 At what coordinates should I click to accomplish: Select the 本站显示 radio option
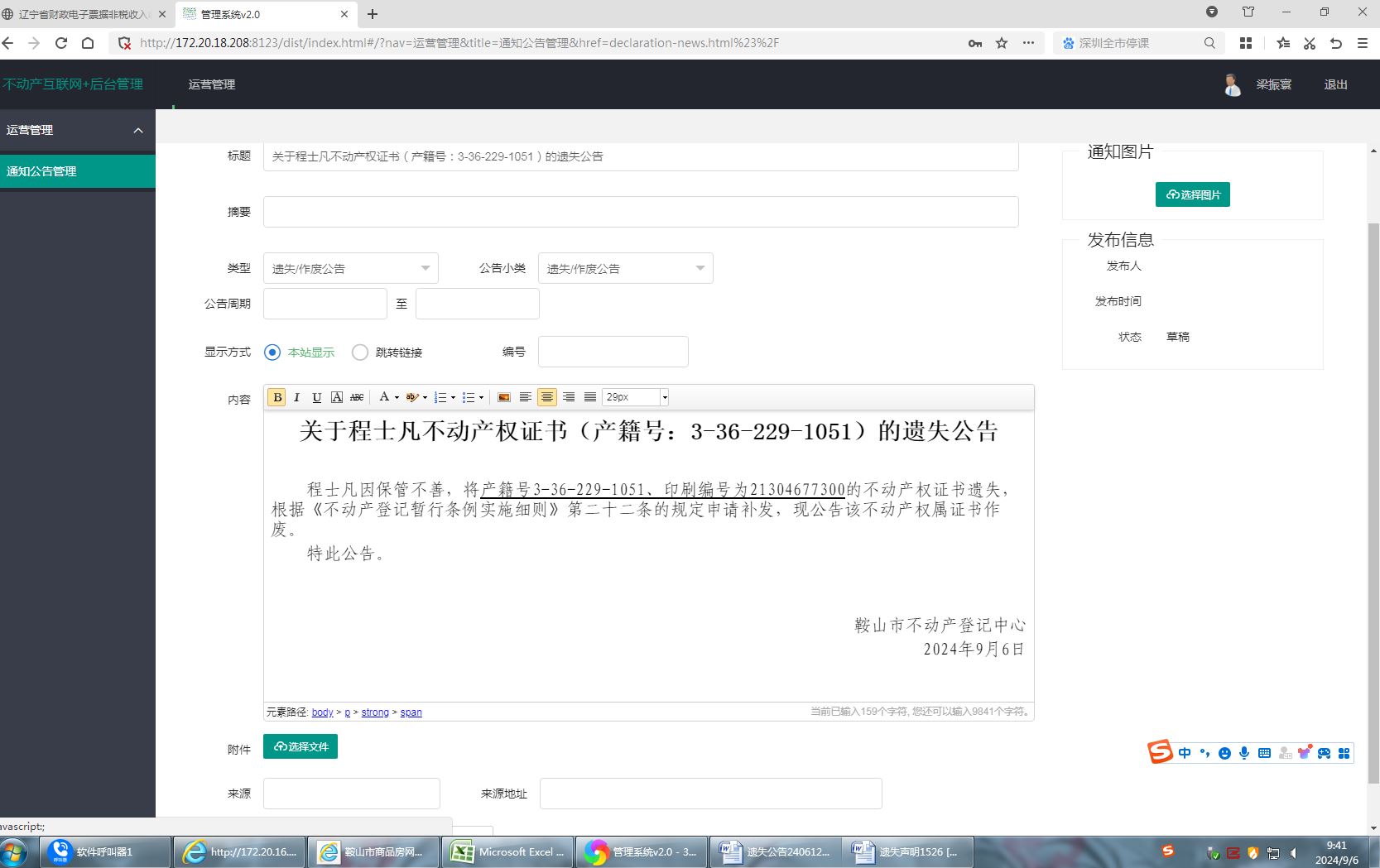[x=272, y=352]
